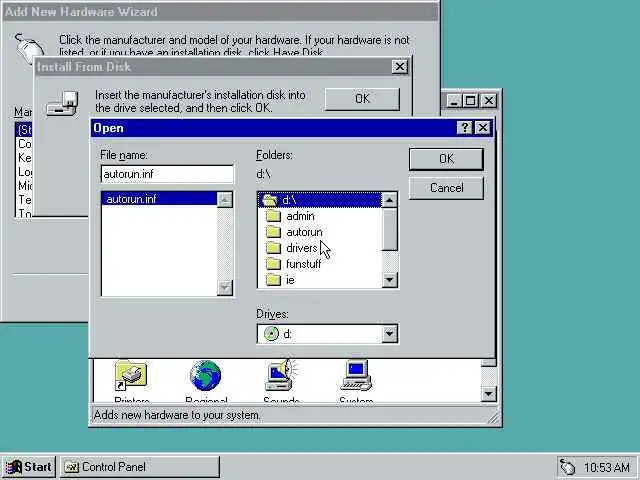This screenshot has height=480, width=640.
Task: Click the funstuff folder icon
Action: [x=273, y=264]
